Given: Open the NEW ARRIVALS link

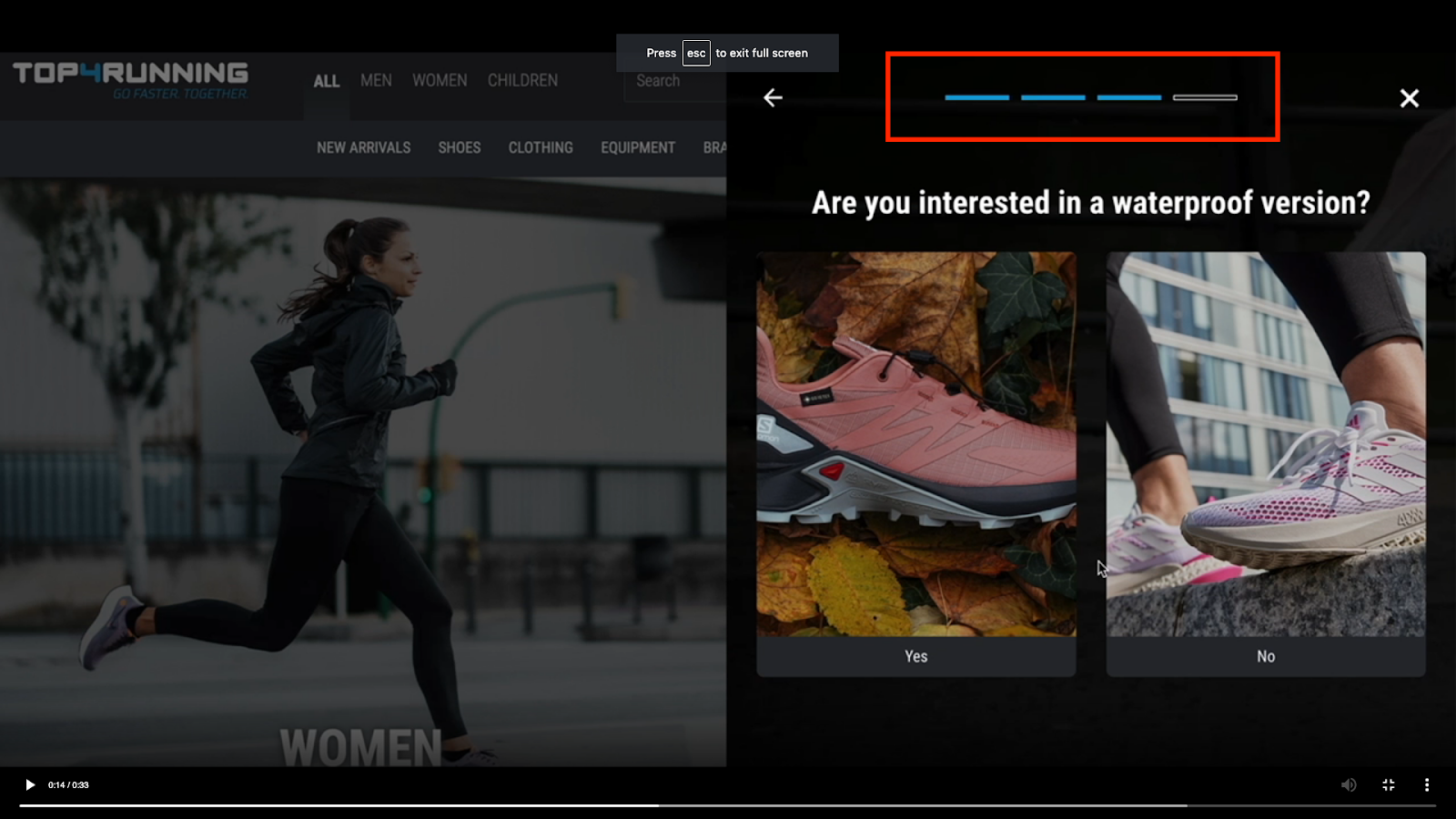Looking at the screenshot, I should (362, 147).
